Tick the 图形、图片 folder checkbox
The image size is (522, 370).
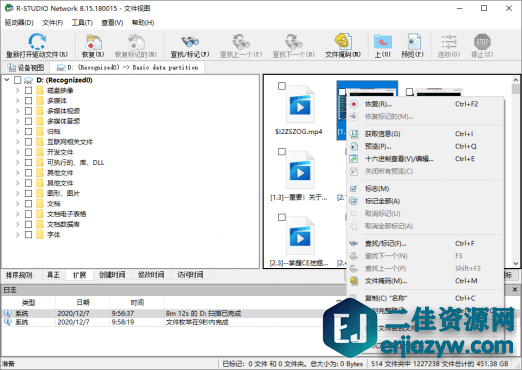pyautogui.click(x=28, y=193)
